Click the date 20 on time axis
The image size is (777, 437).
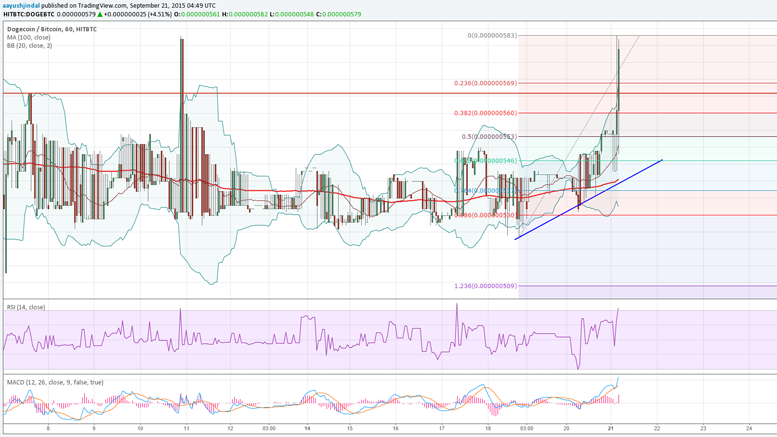(566, 429)
